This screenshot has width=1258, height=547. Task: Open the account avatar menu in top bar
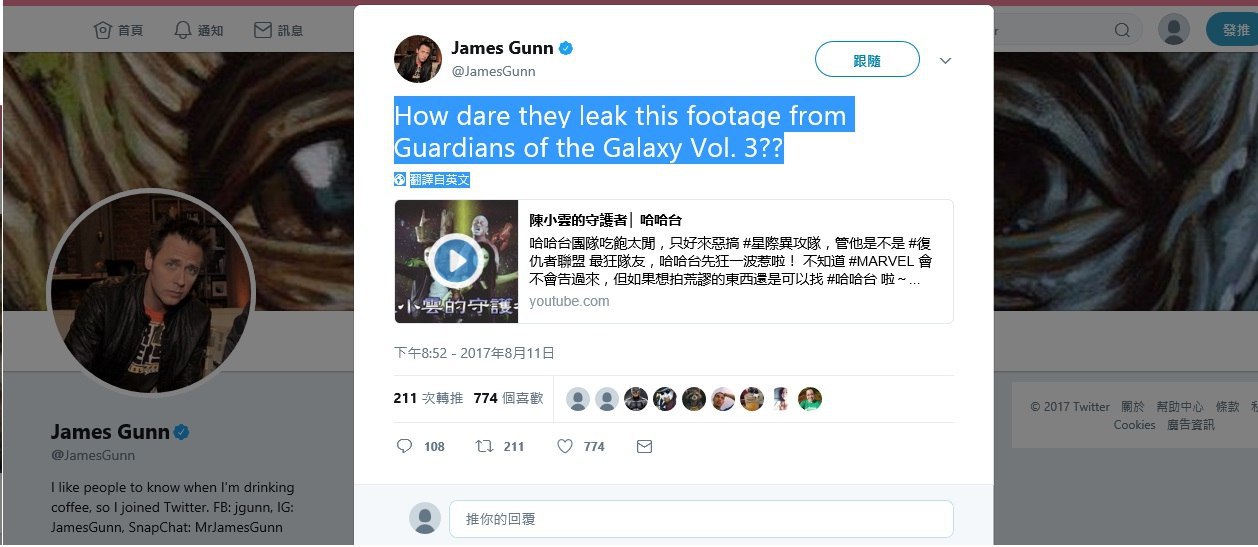pyautogui.click(x=1174, y=29)
